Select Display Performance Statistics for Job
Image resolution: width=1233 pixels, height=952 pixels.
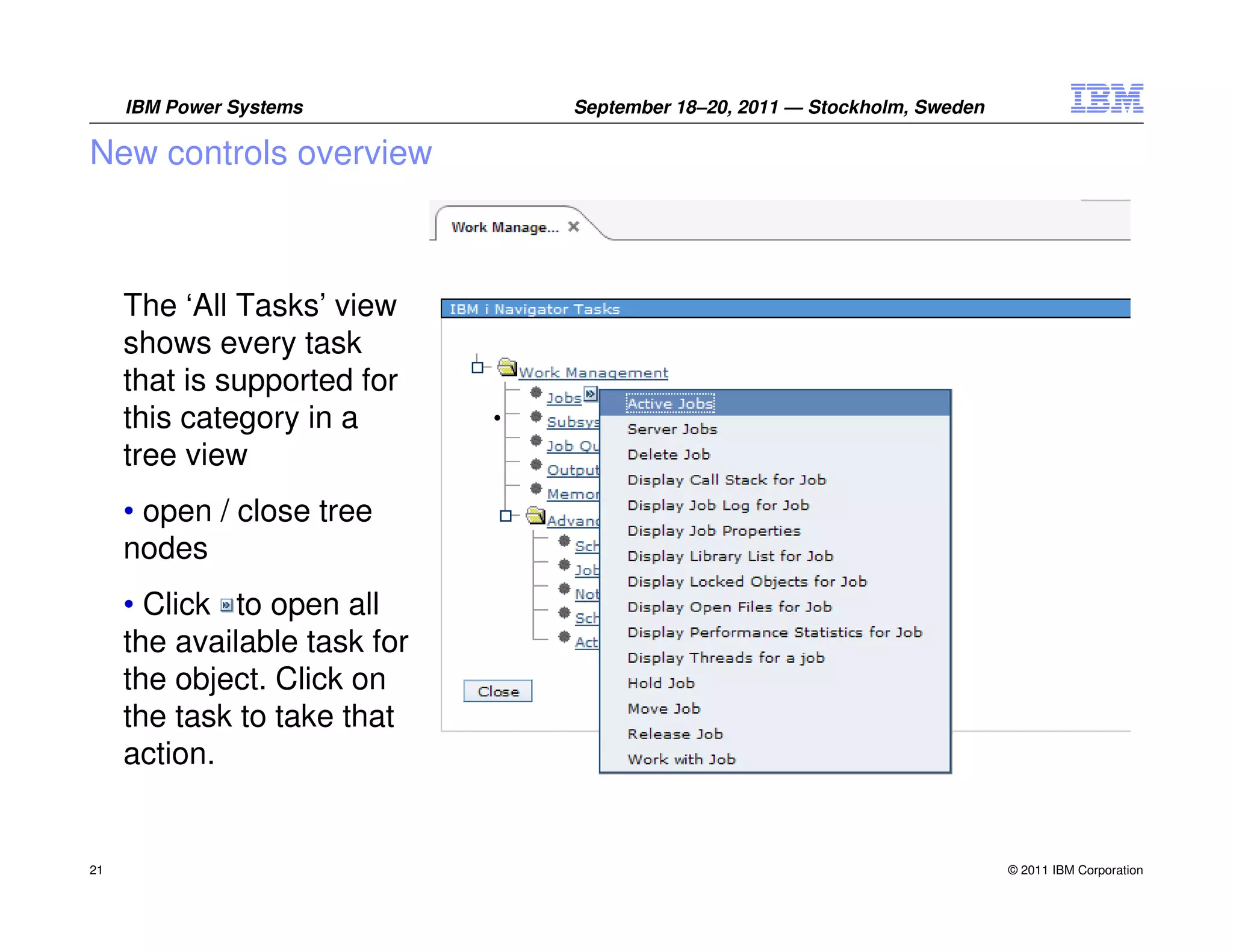point(775,632)
